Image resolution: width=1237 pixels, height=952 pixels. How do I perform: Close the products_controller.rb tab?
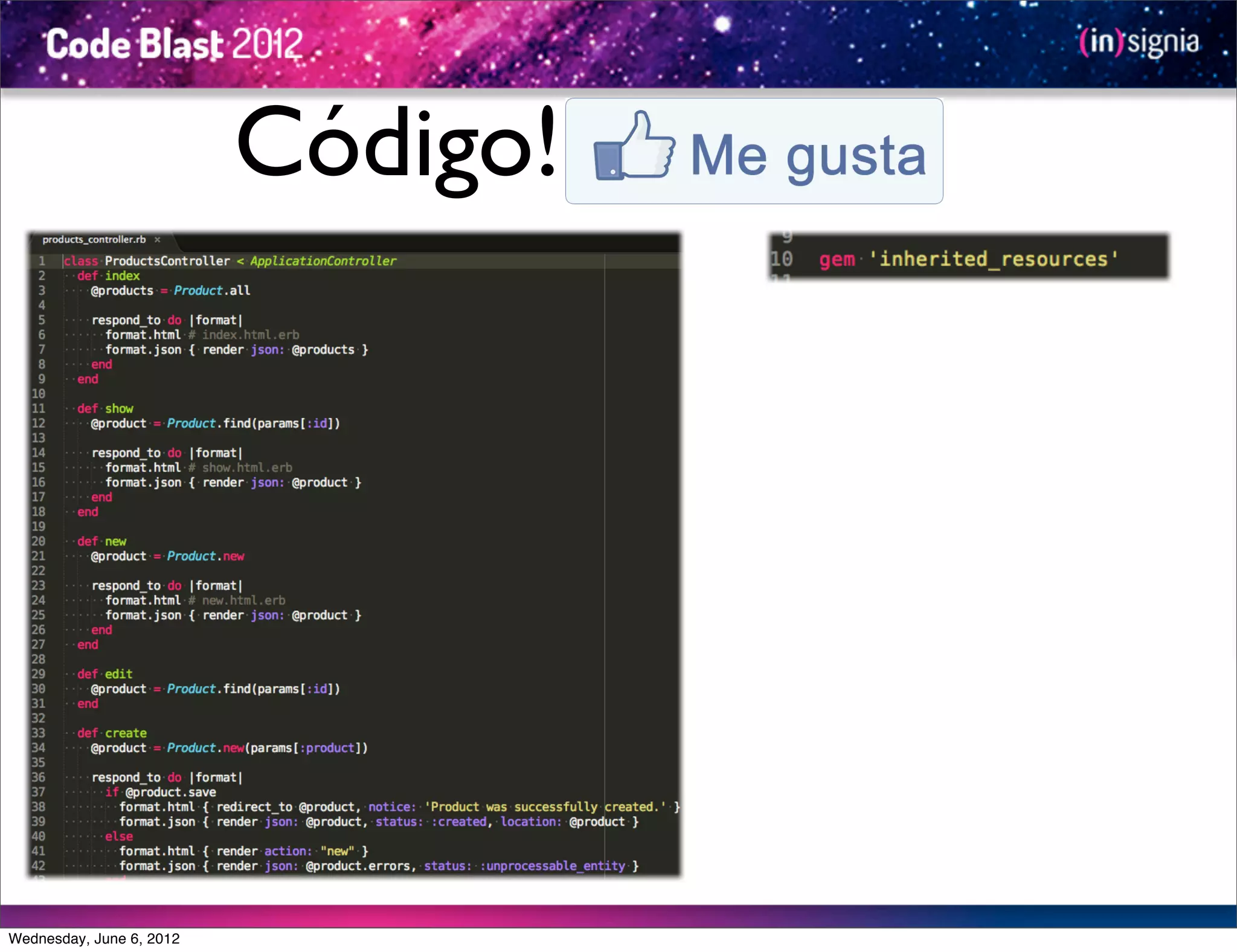pyautogui.click(x=158, y=240)
